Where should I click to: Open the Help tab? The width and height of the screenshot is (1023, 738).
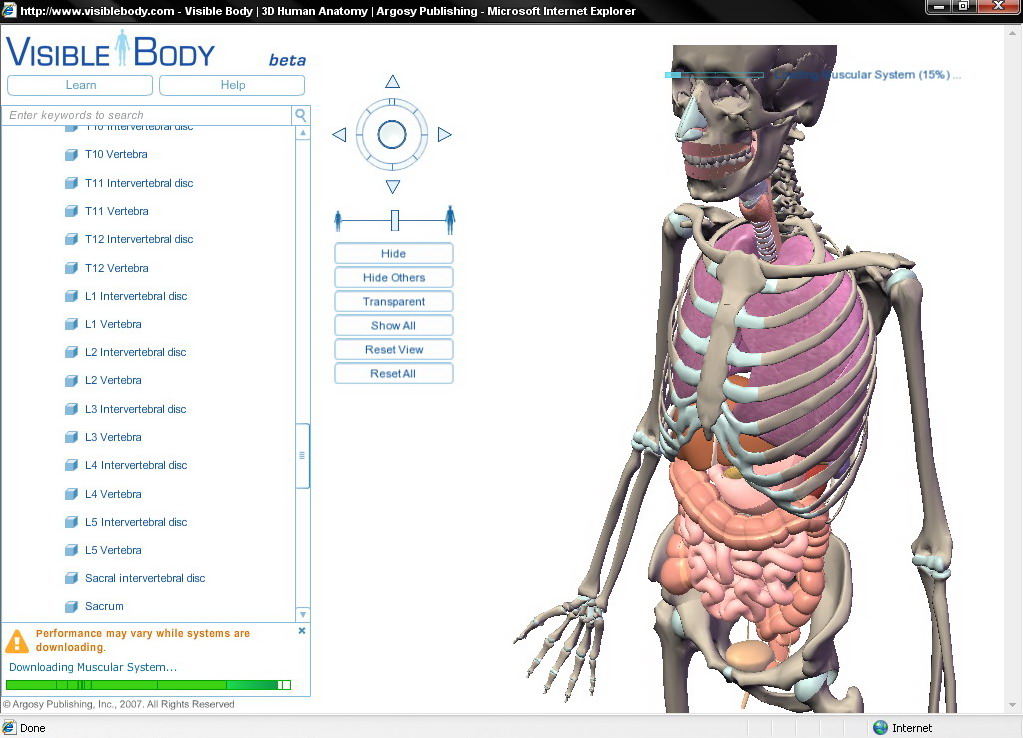pos(232,85)
